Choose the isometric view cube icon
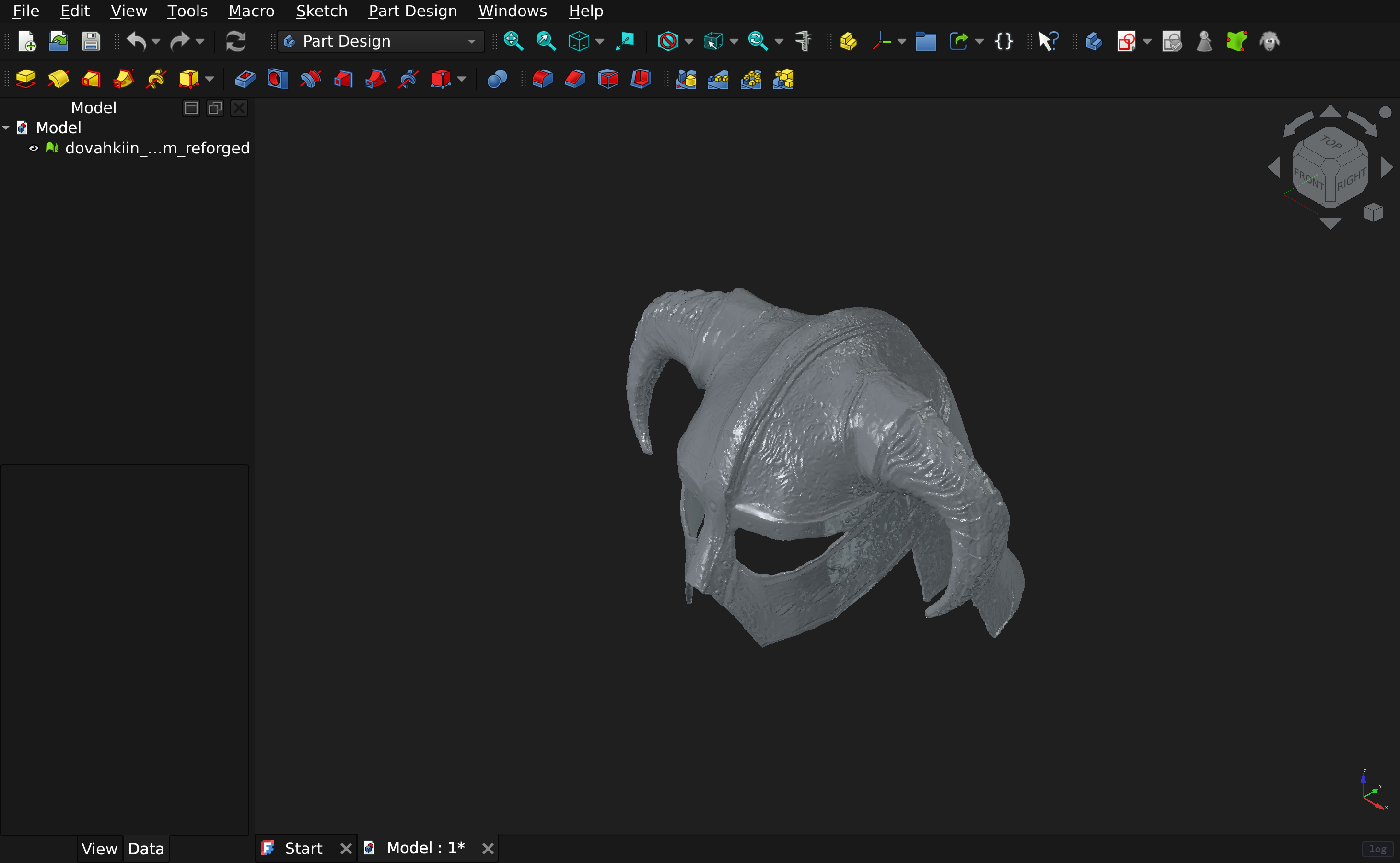The image size is (1400, 863). tap(579, 42)
